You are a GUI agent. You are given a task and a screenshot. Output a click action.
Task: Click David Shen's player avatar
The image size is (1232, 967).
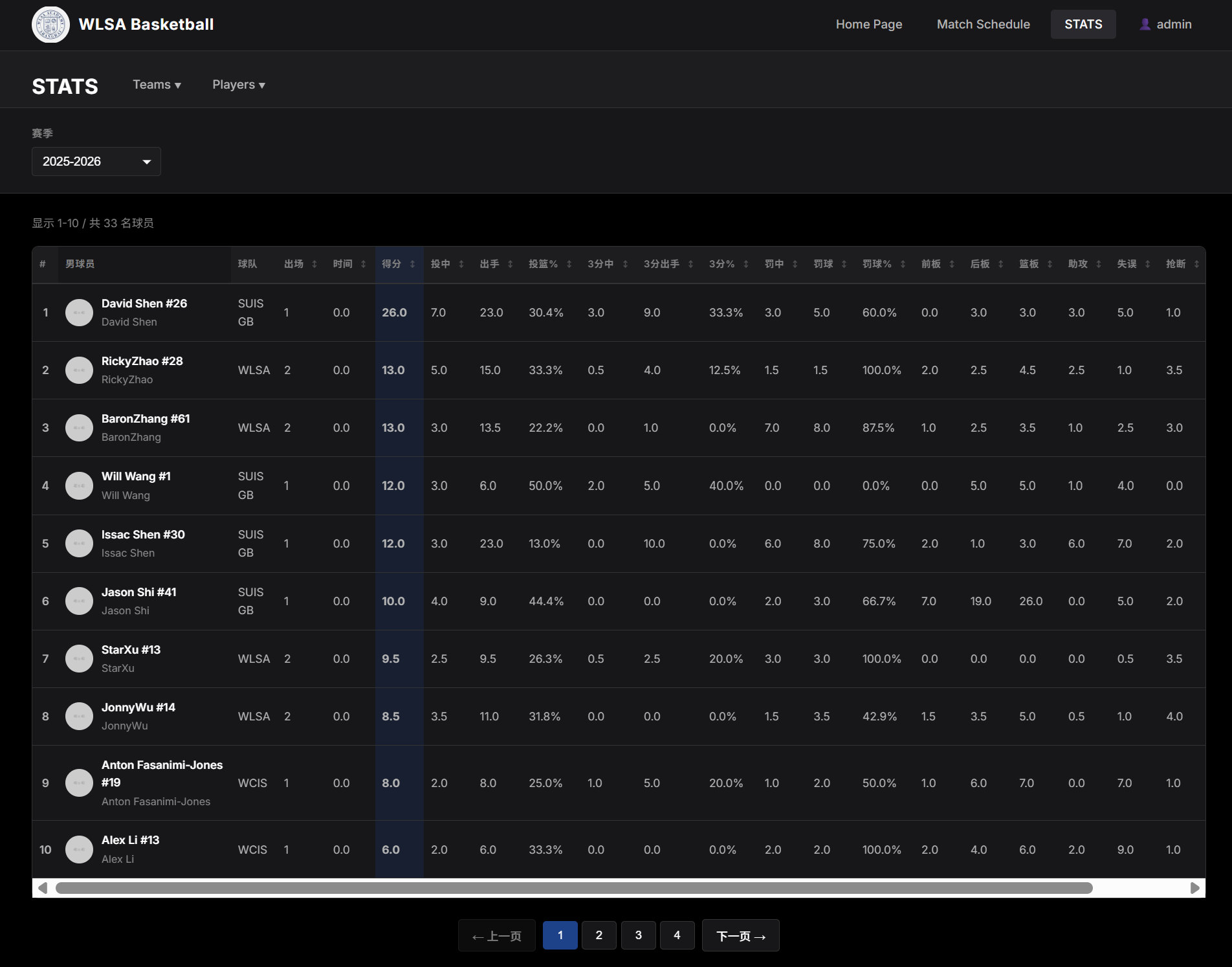[79, 313]
